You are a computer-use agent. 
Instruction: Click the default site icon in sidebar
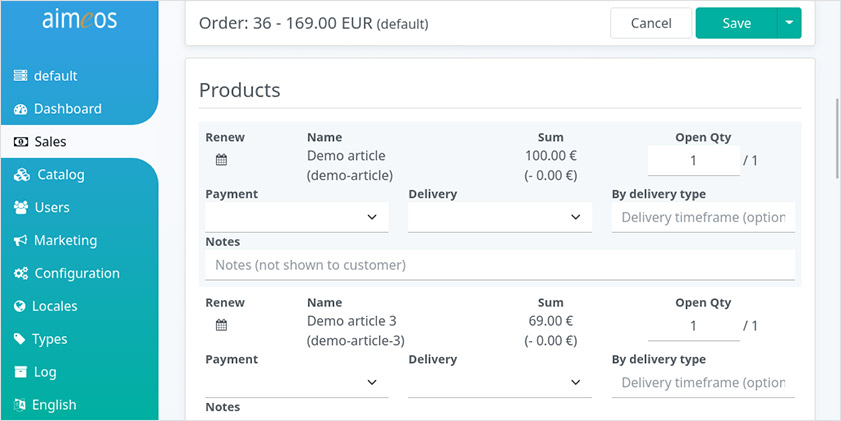point(20,76)
